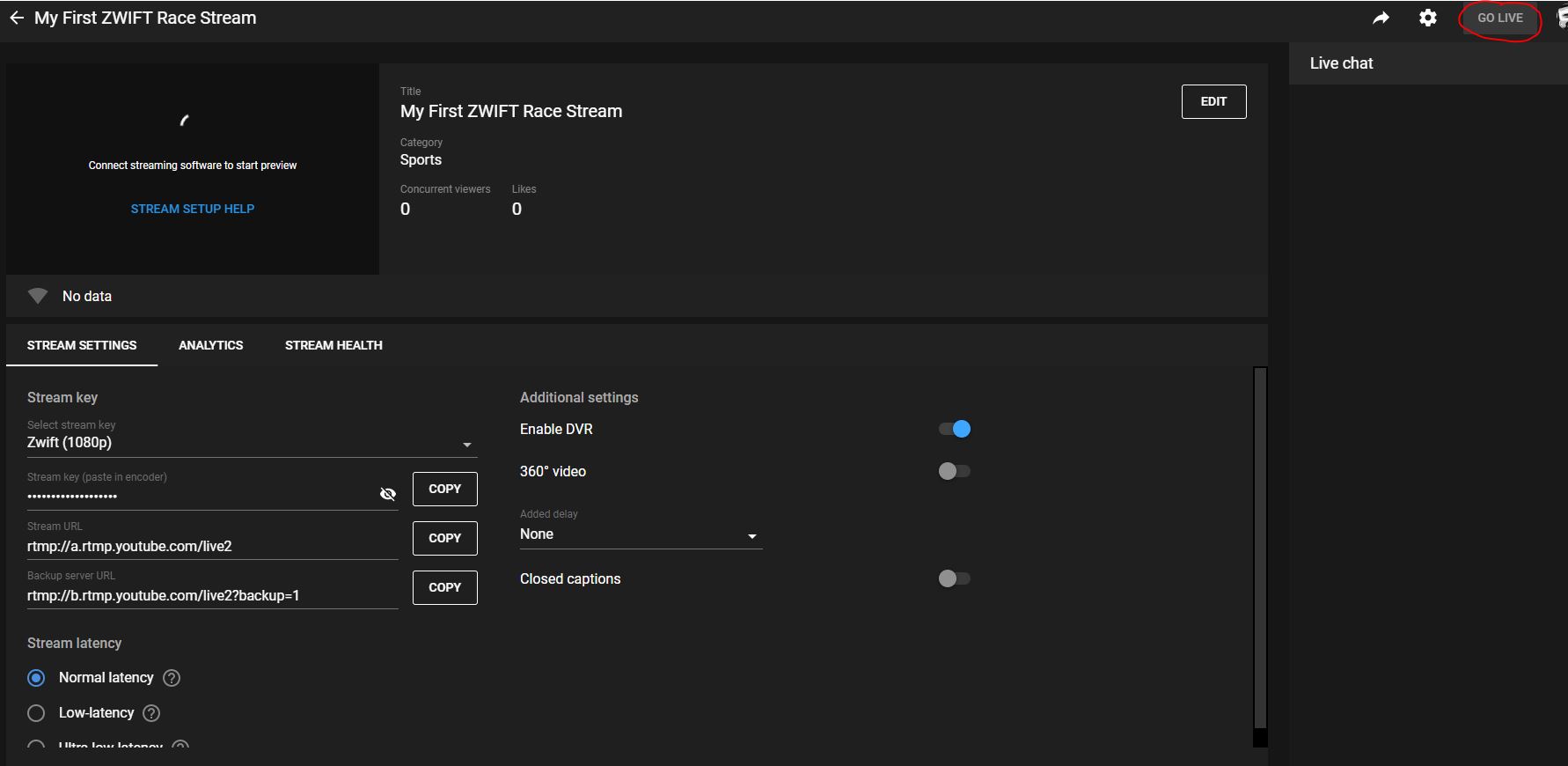
Task: Click the Additional settings heading
Action: 579,398
